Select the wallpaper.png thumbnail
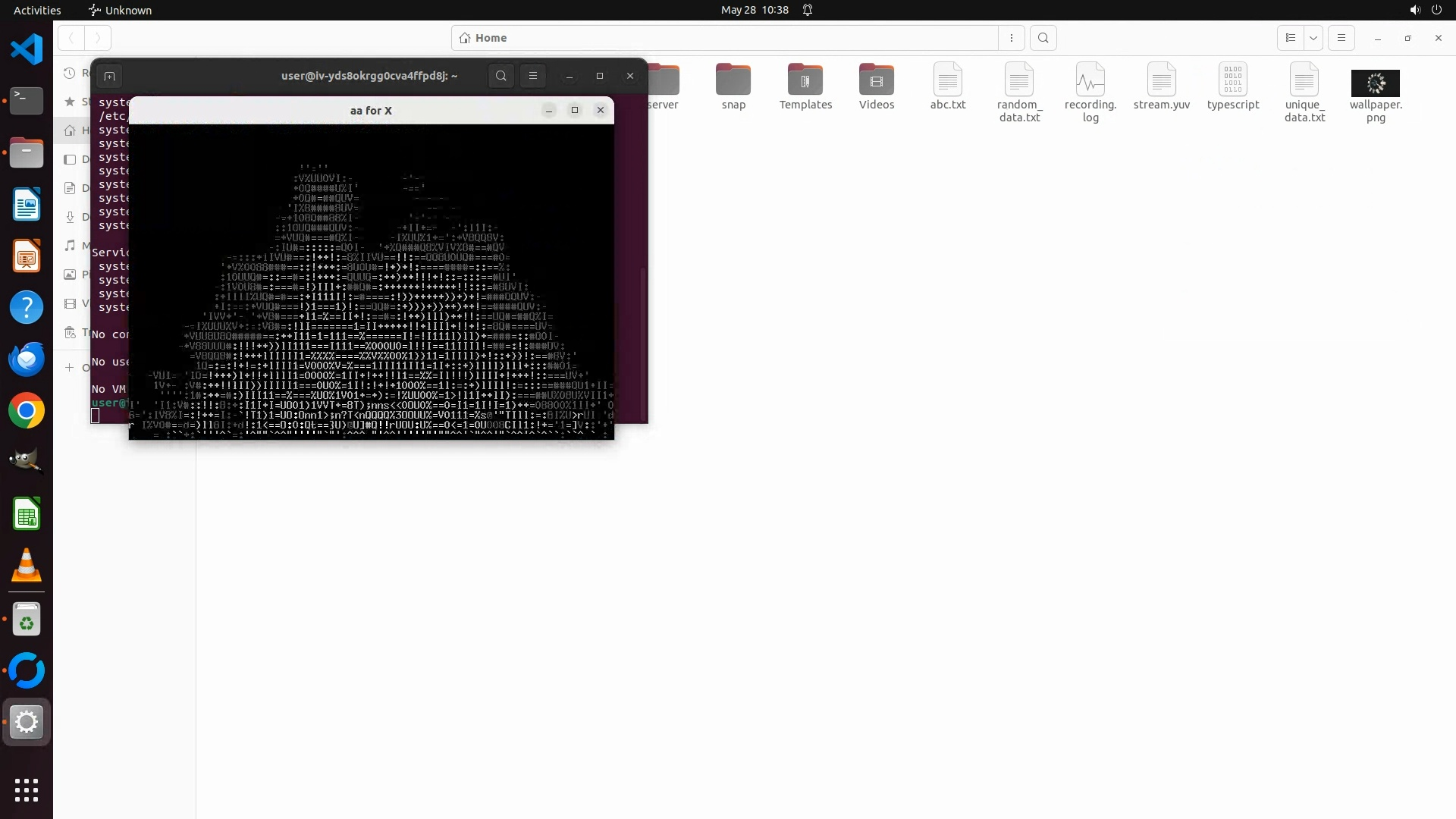Screen dimensions: 1456x819 pyautogui.click(x=1375, y=83)
